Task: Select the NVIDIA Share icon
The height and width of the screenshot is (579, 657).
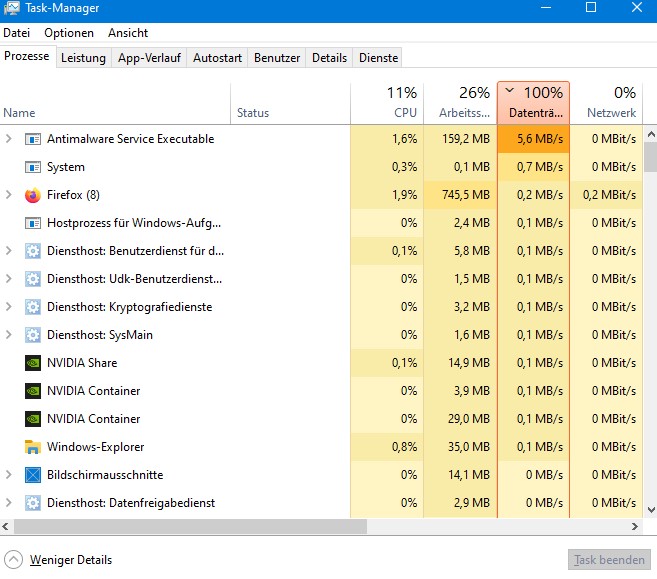Action: (33, 363)
